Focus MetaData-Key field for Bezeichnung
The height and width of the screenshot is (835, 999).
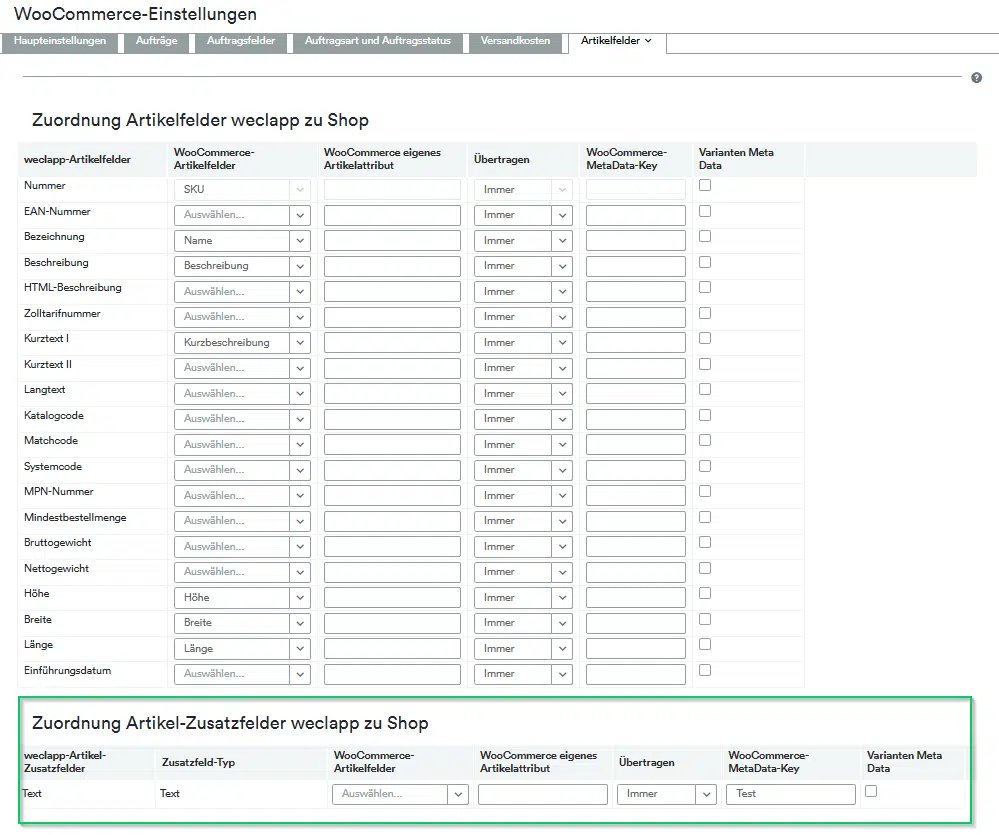pos(636,241)
